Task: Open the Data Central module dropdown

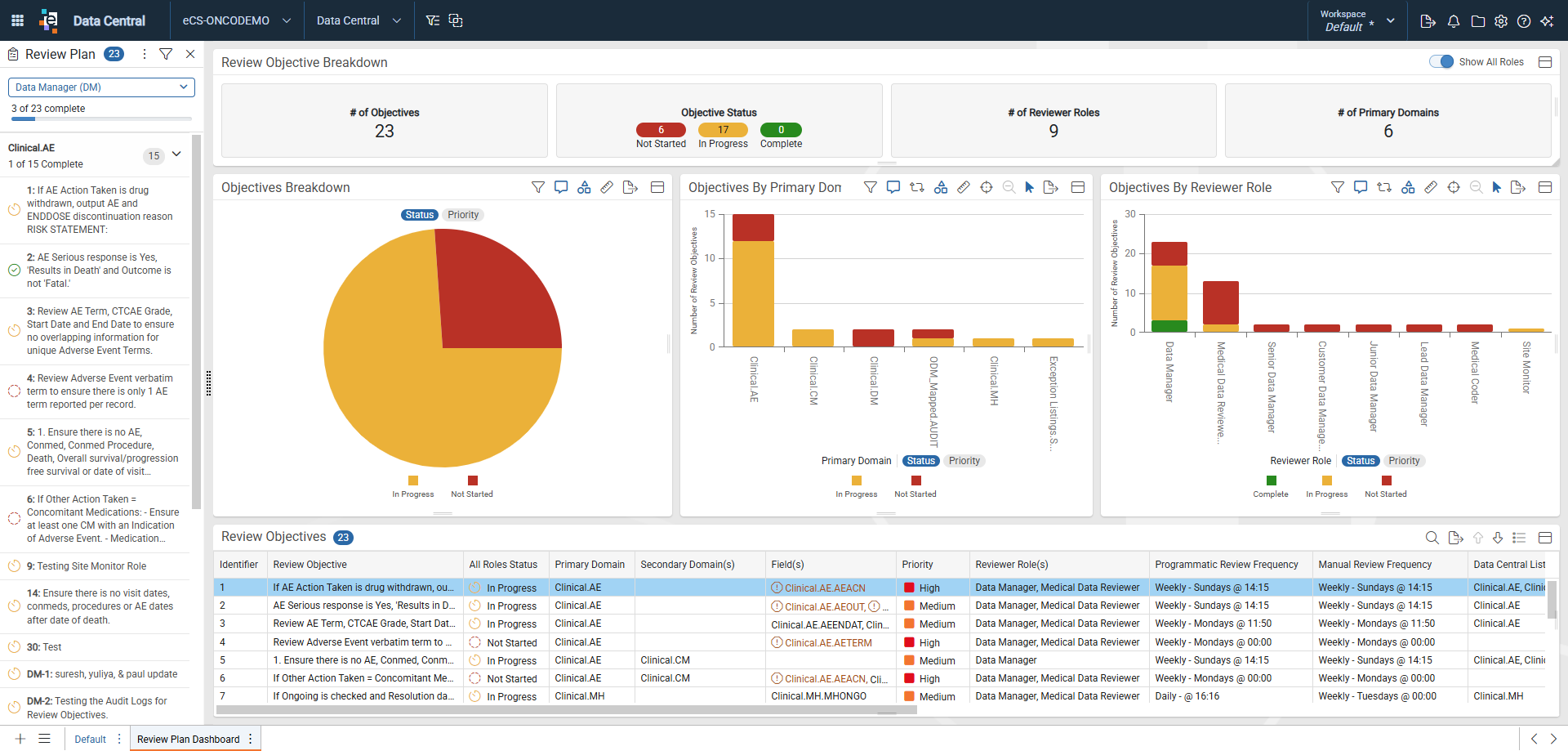Action: tap(359, 20)
